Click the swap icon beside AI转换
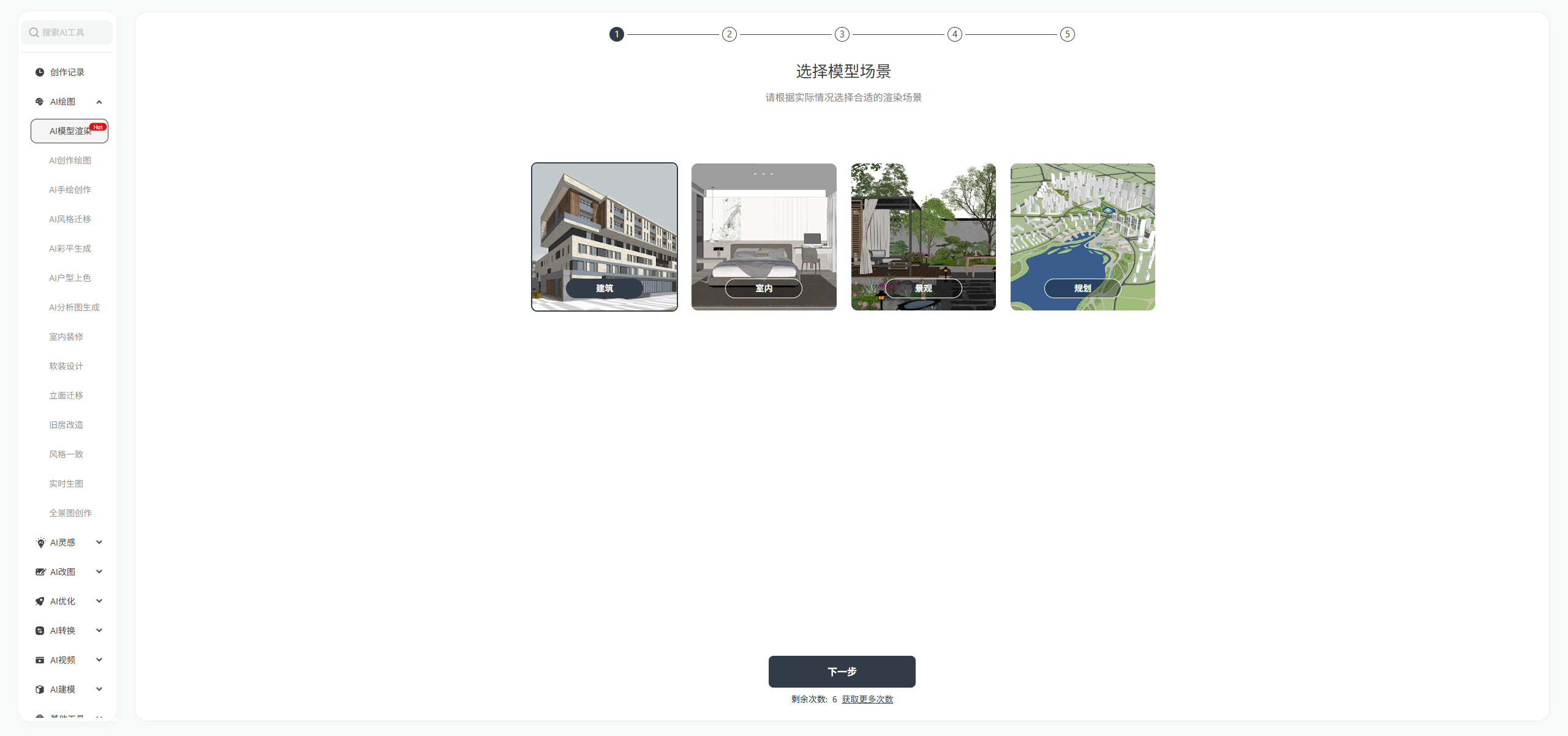The image size is (1568, 736). coord(40,631)
